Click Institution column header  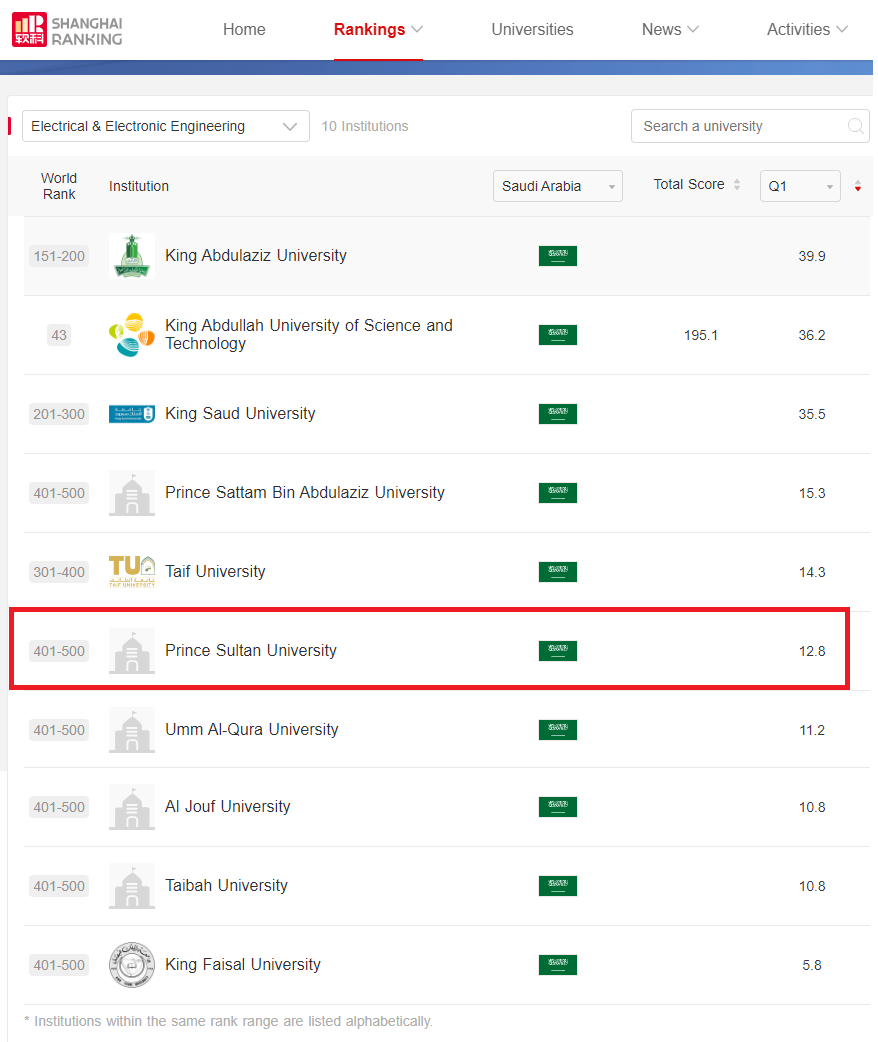pyautogui.click(x=139, y=186)
